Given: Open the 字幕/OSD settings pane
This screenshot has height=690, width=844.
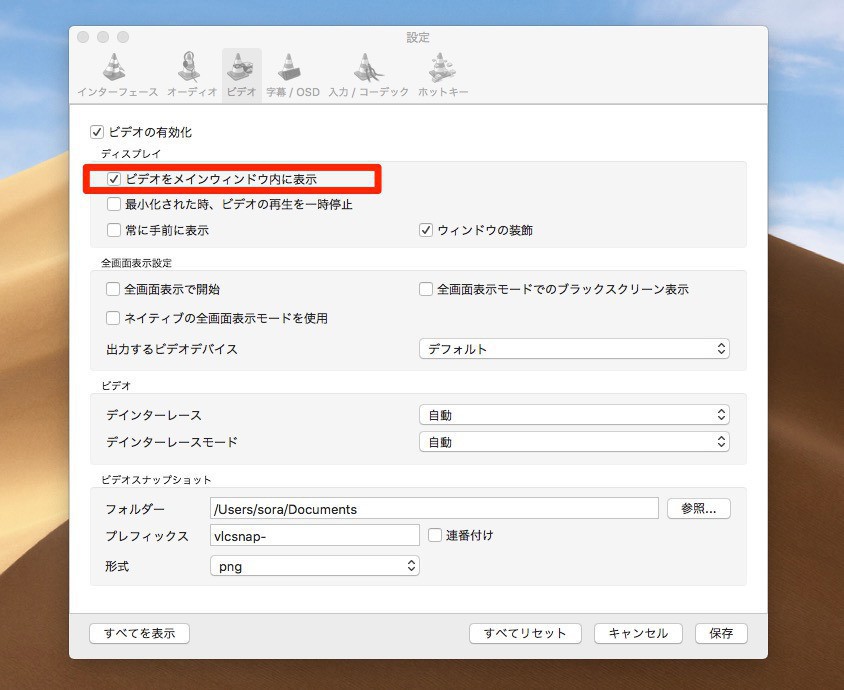Looking at the screenshot, I should (x=293, y=70).
